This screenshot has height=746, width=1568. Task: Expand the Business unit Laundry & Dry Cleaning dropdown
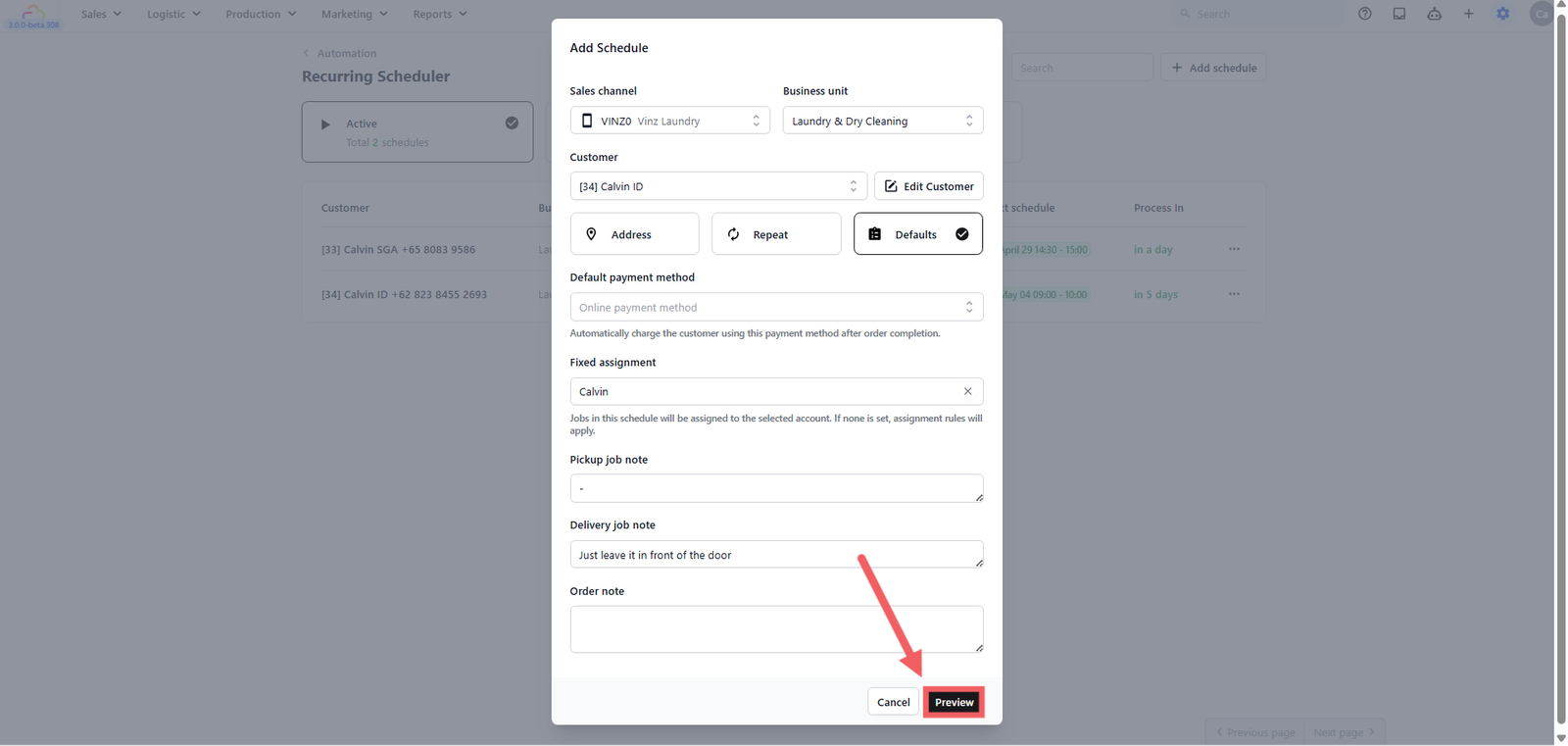point(883,121)
